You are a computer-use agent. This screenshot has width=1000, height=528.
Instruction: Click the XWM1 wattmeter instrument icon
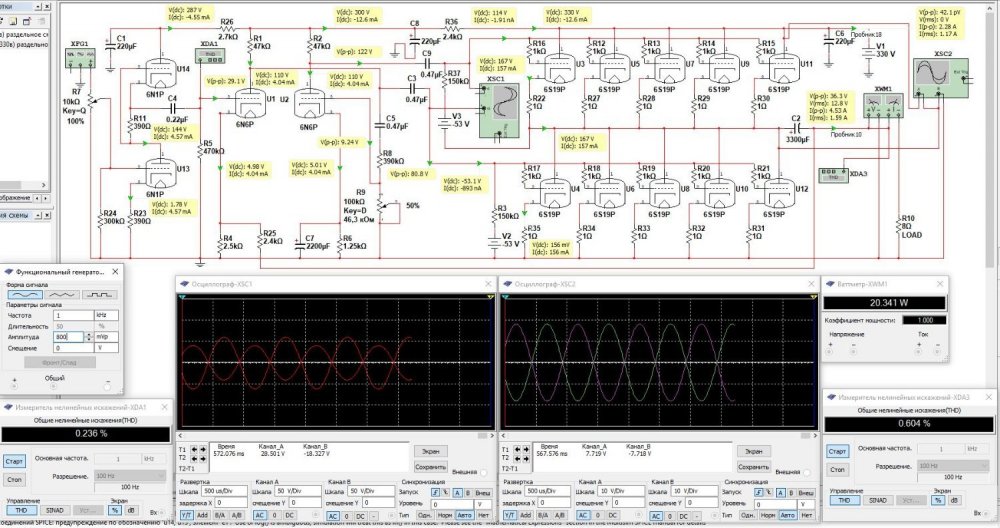click(883, 105)
